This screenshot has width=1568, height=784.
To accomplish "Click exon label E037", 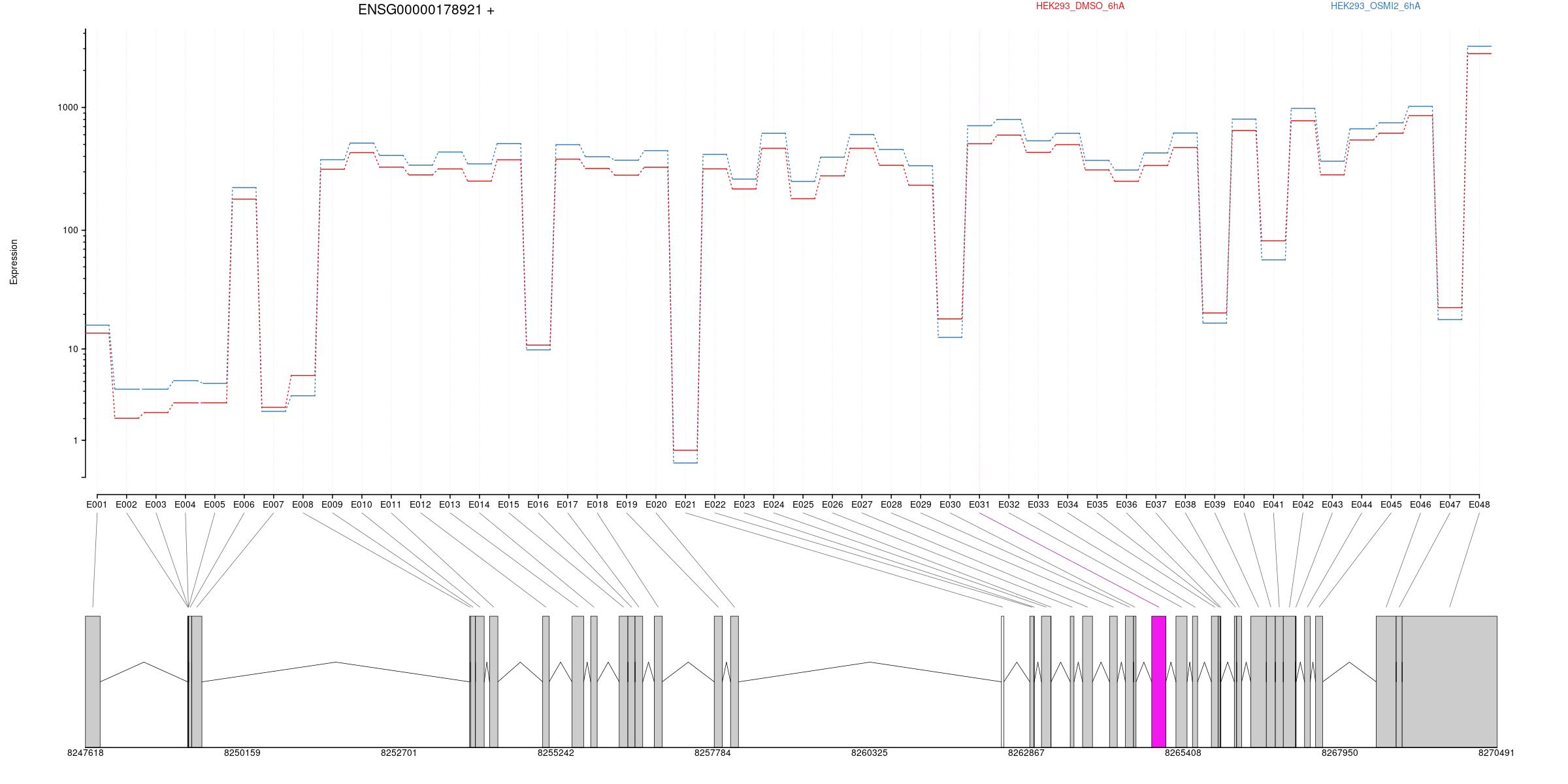I will tap(1156, 504).
